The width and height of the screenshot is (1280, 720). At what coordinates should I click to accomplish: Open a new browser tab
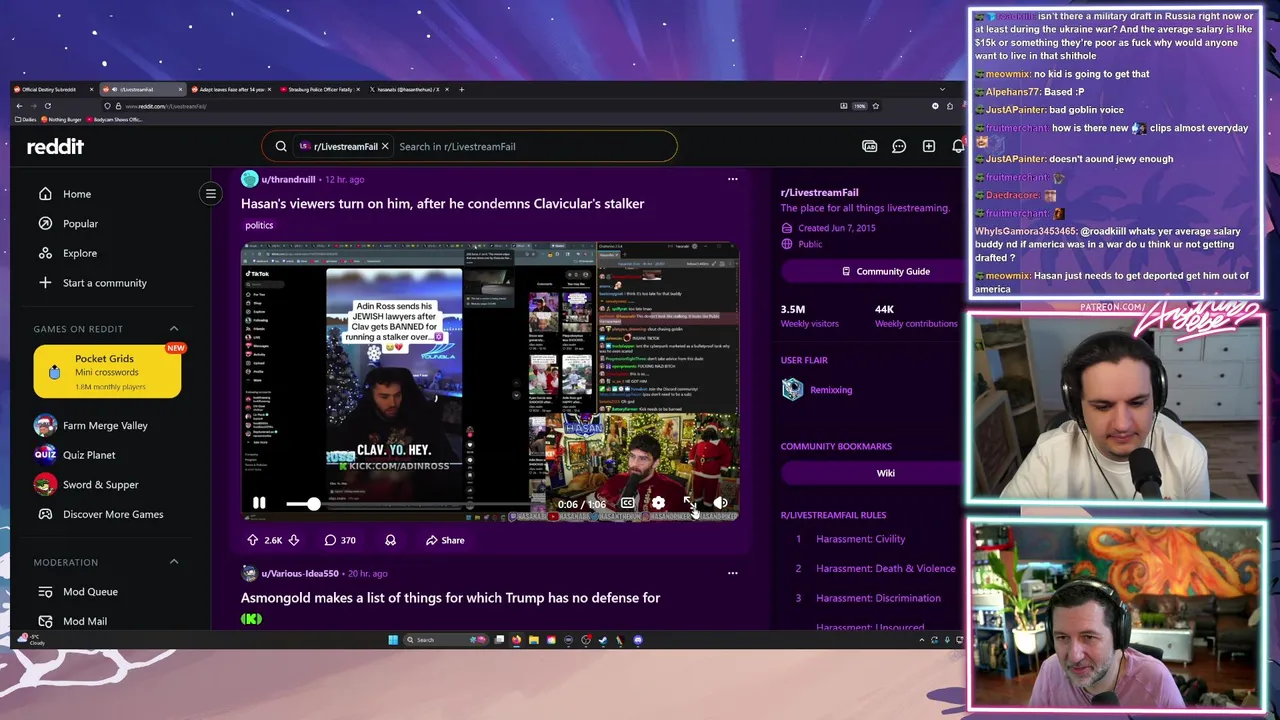[461, 90]
